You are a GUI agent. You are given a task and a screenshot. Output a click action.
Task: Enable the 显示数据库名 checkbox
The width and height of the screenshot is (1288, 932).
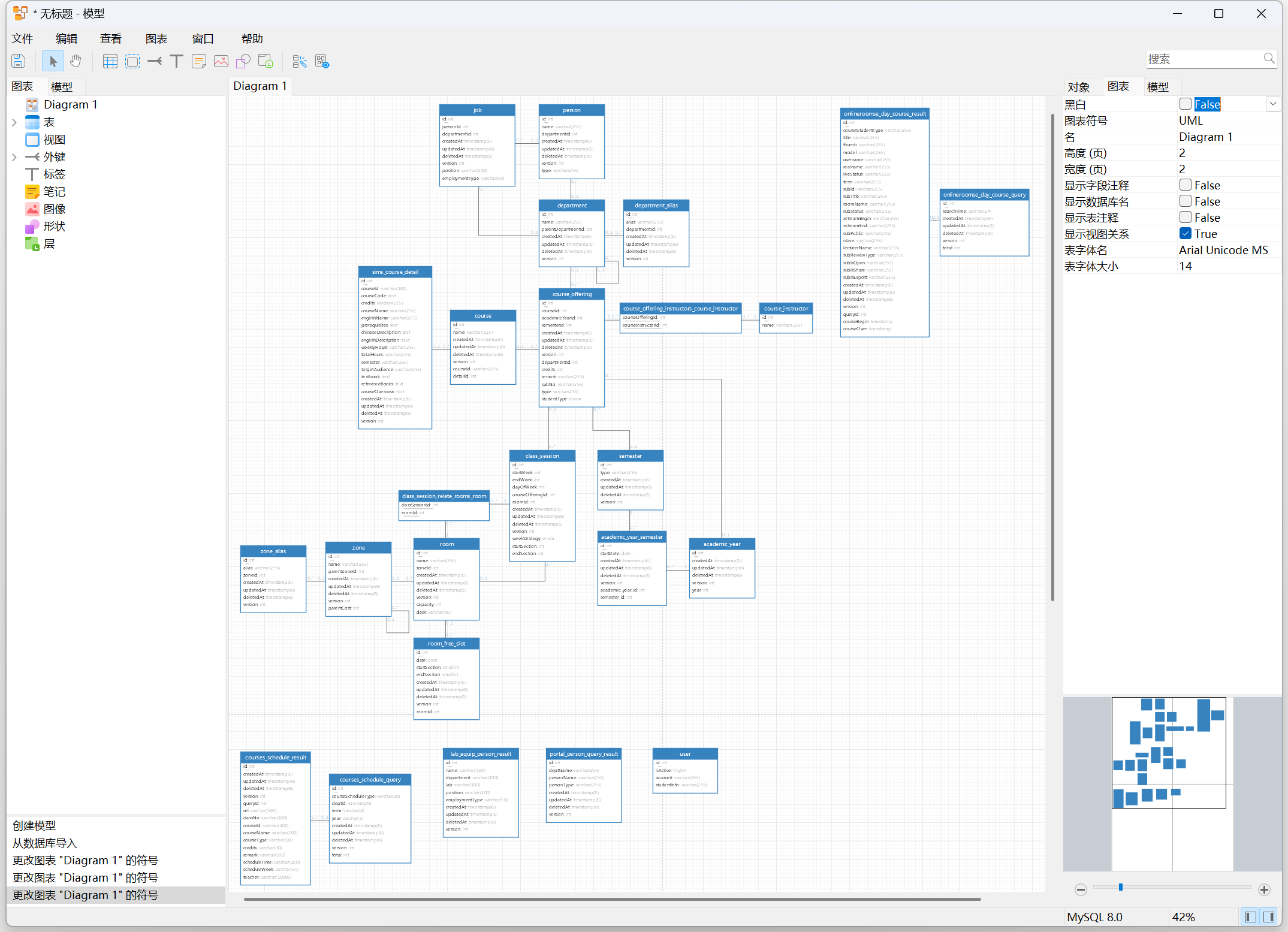[1185, 201]
